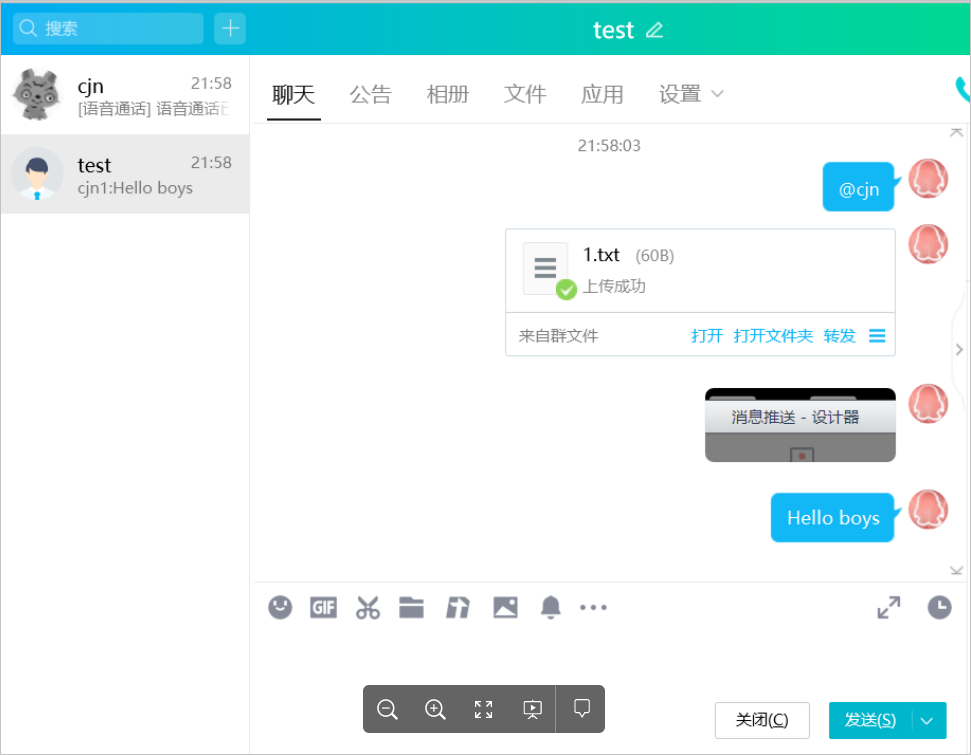The image size is (971, 755).
Task: Open the 消息推送 image thumbnail
Action: [x=800, y=425]
